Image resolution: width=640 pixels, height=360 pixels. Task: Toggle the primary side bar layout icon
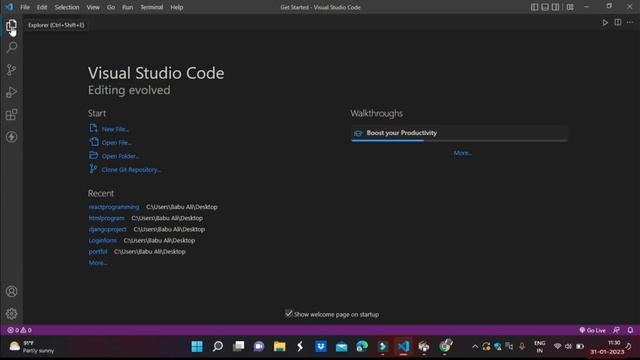click(534, 7)
